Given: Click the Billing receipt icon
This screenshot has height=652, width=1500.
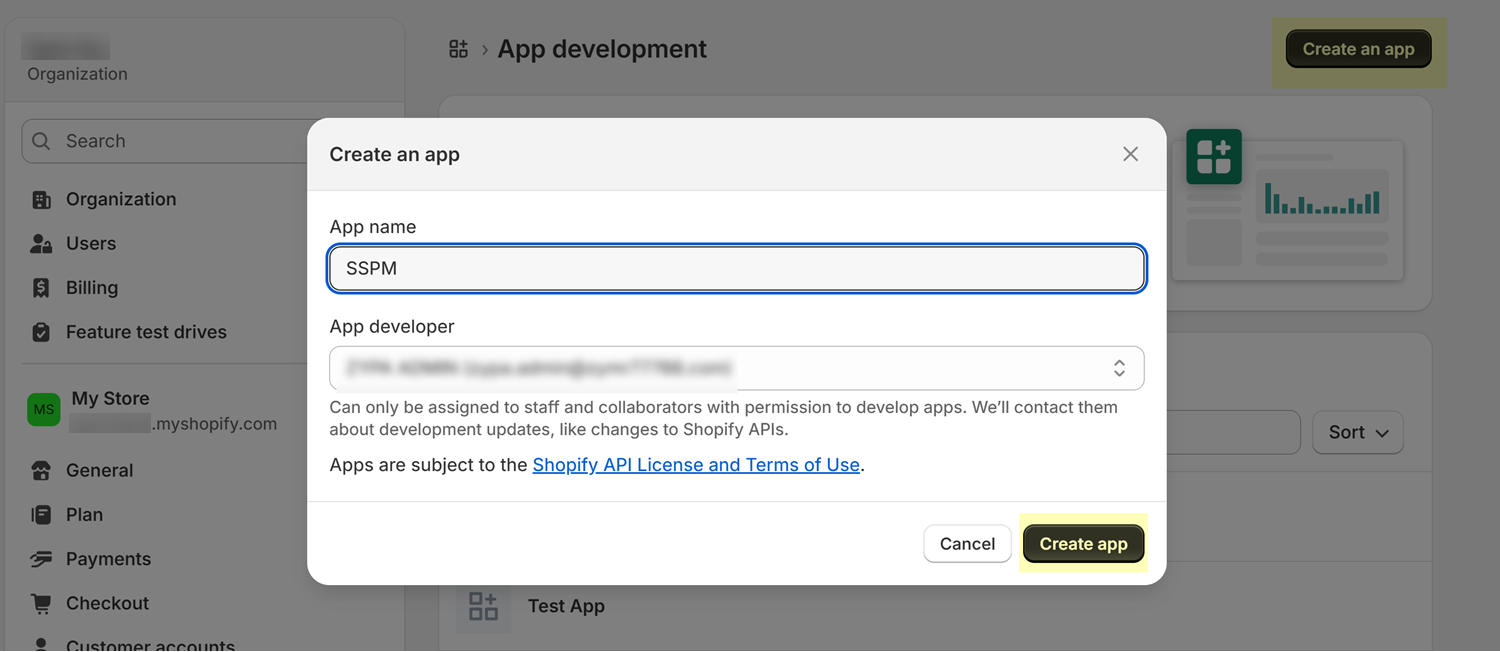Looking at the screenshot, I should [41, 288].
